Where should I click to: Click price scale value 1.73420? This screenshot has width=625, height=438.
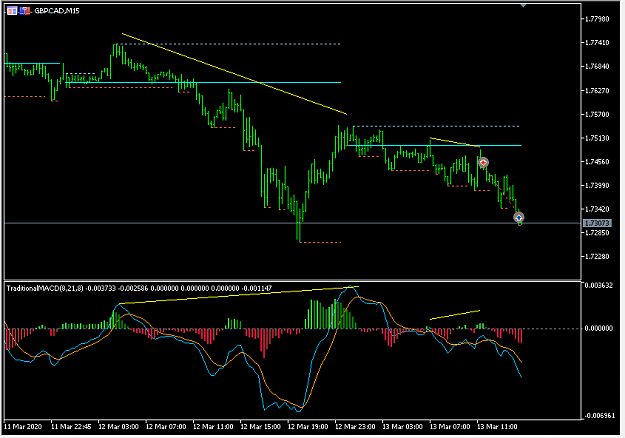tap(597, 209)
